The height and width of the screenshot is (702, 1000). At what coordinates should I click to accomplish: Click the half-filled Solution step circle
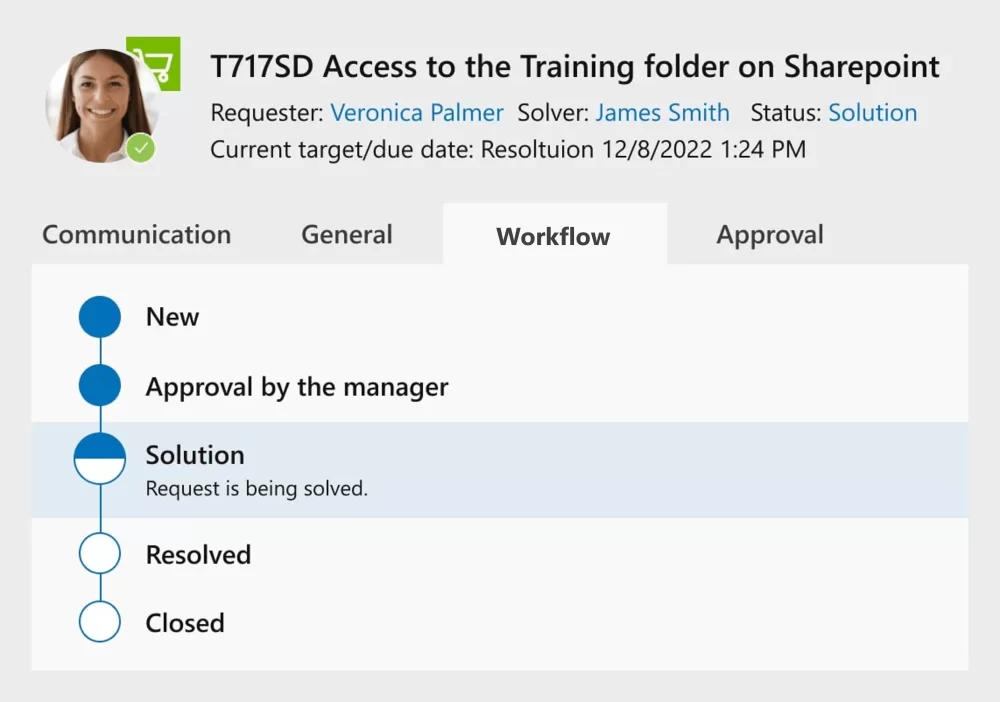100,458
